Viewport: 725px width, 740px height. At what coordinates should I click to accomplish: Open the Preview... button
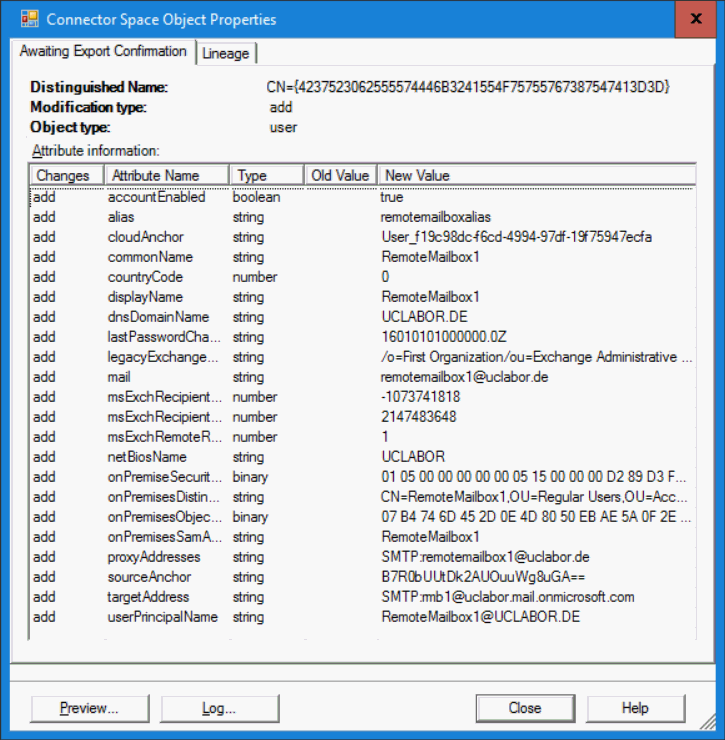coord(90,708)
